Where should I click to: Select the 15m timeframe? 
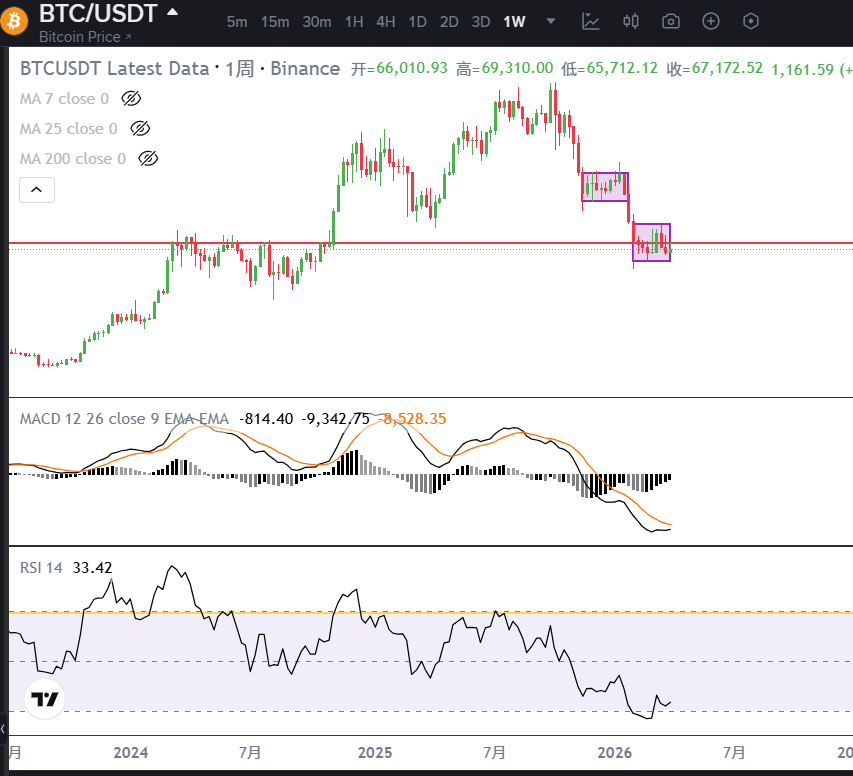[275, 22]
